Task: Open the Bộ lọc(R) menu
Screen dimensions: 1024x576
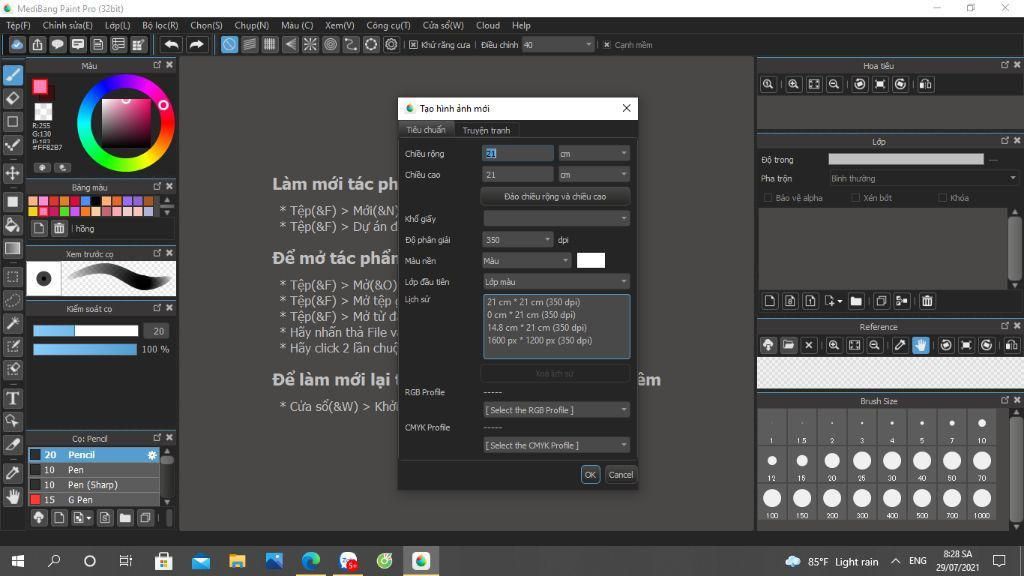Action: point(160,25)
